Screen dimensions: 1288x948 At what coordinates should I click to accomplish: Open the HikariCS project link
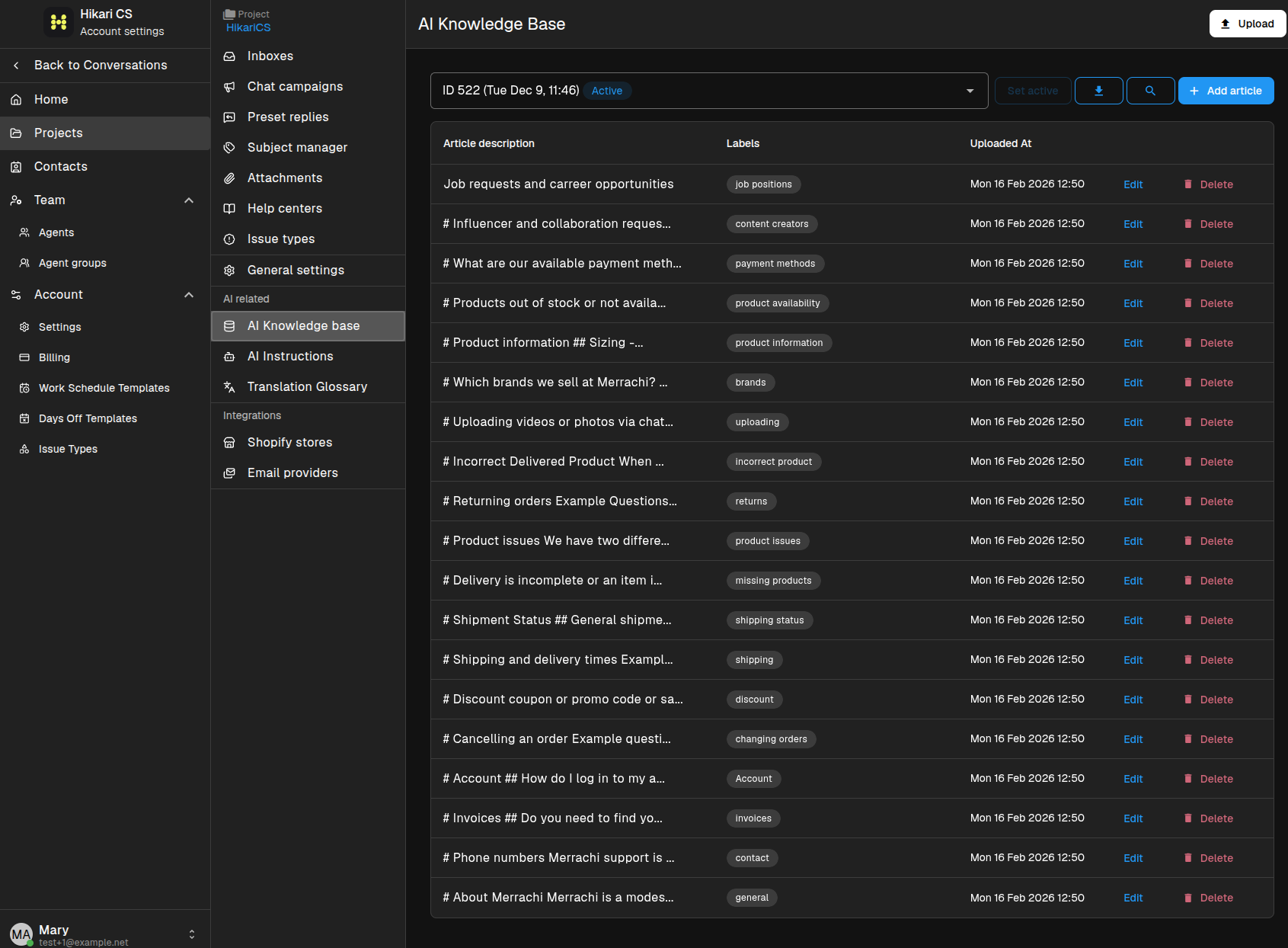pos(248,27)
